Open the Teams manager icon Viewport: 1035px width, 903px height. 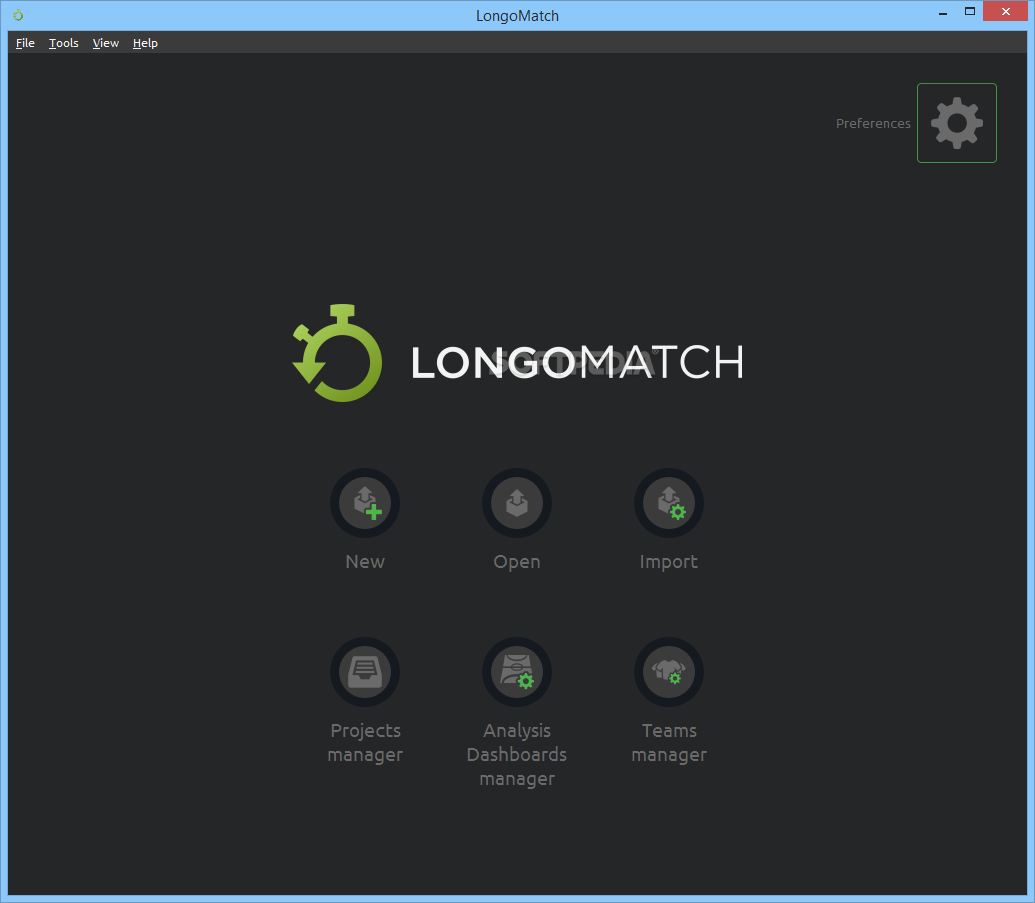click(x=669, y=672)
